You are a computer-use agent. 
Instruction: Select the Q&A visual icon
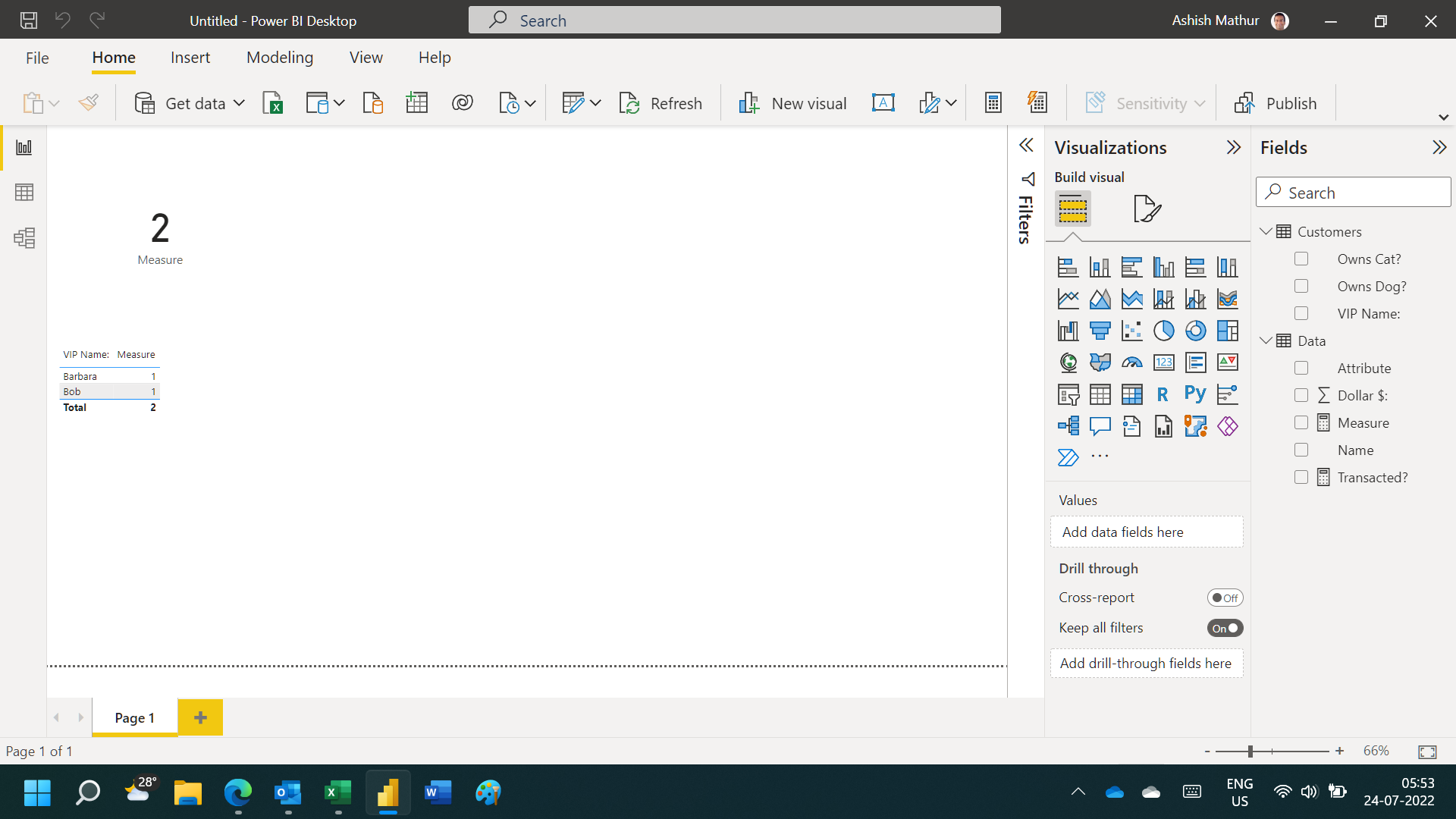[x=1100, y=426]
